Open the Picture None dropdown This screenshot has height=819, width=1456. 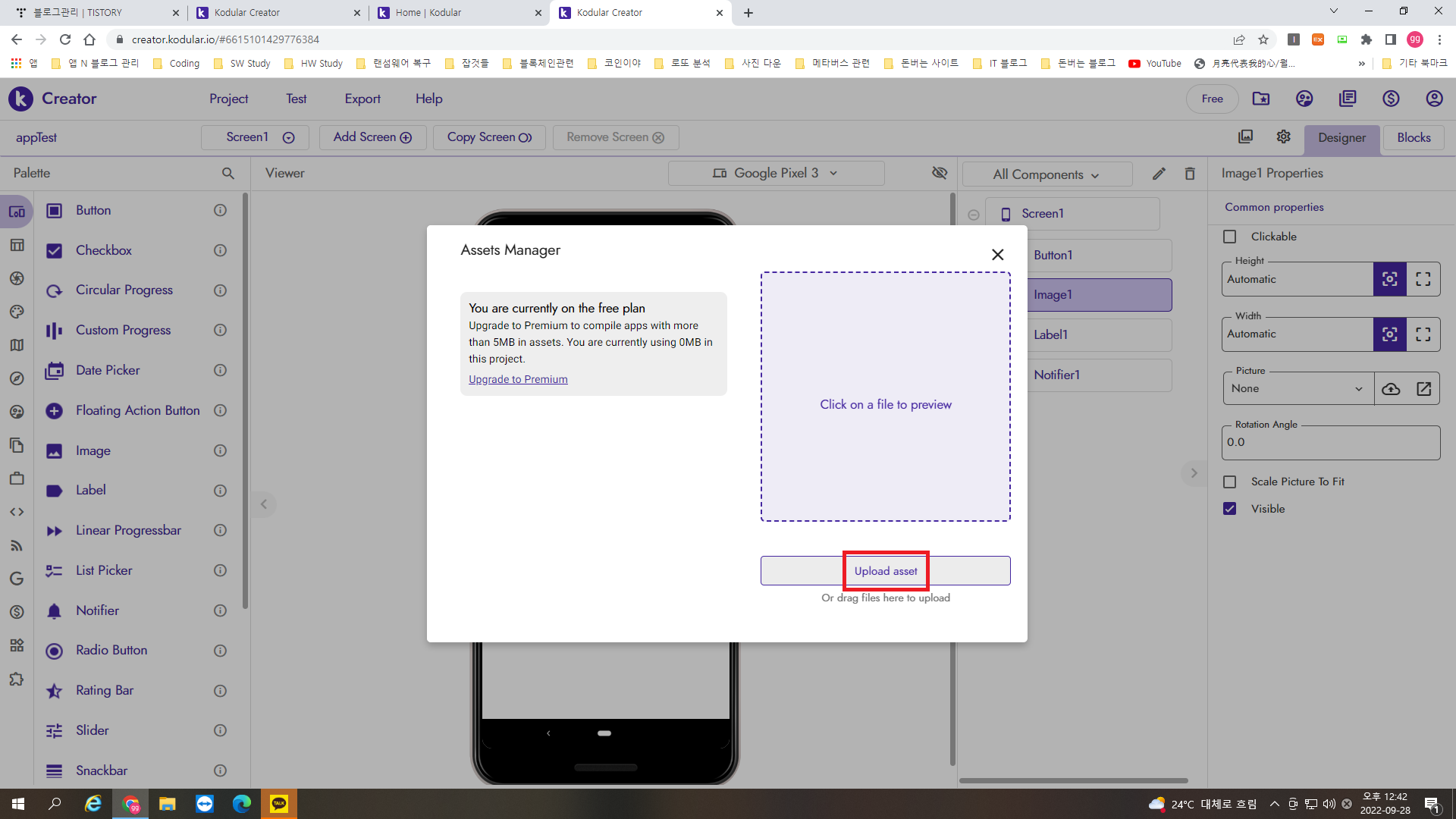click(x=1298, y=389)
